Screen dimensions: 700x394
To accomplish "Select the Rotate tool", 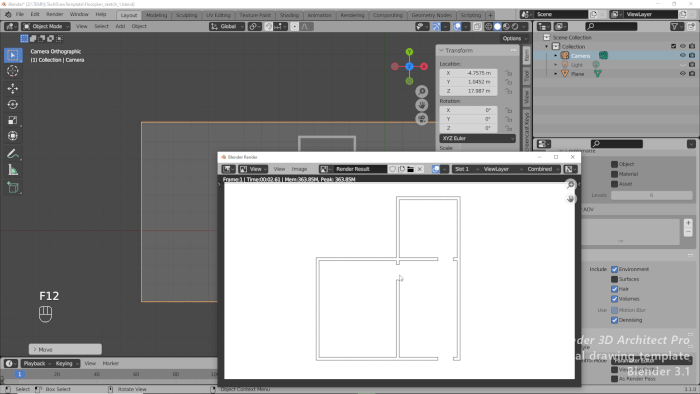I will pyautogui.click(x=12, y=104).
